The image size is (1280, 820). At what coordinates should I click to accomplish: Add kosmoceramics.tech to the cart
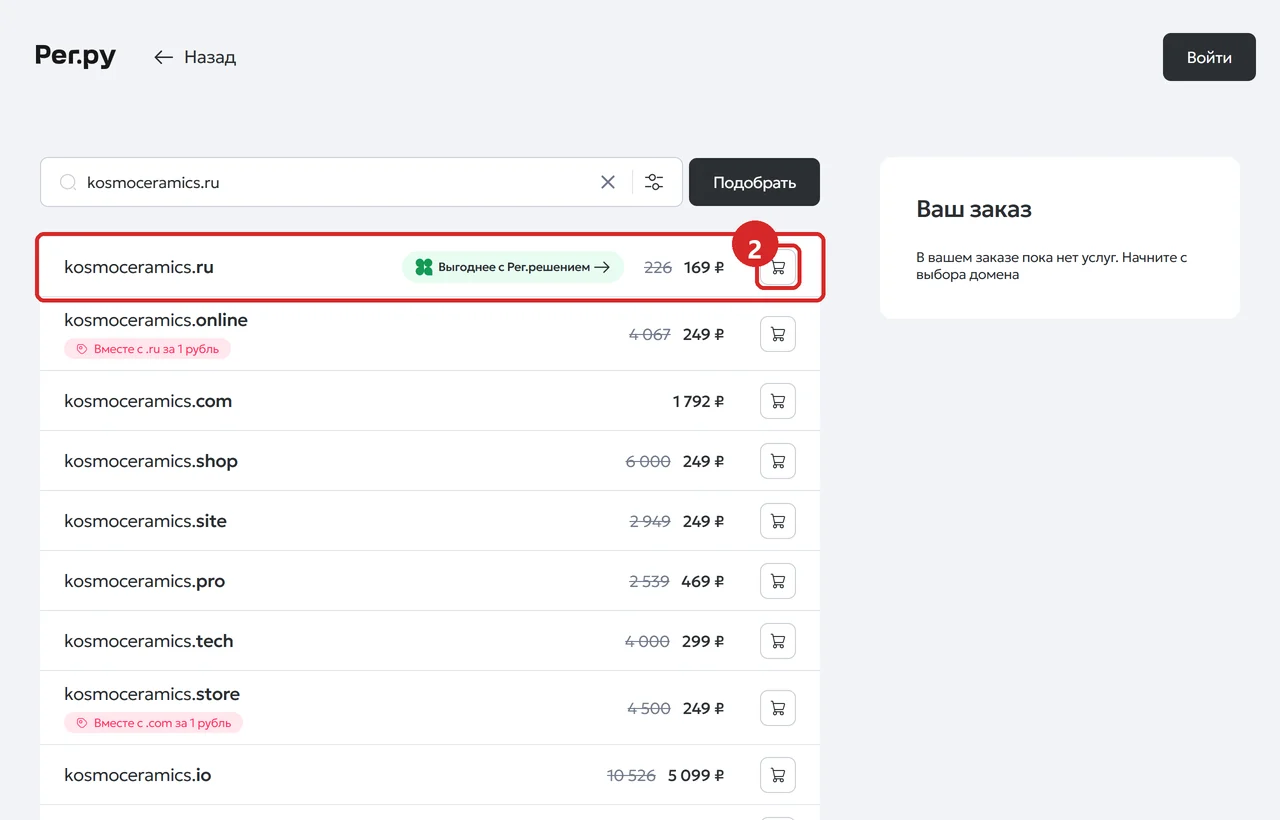[x=778, y=641]
